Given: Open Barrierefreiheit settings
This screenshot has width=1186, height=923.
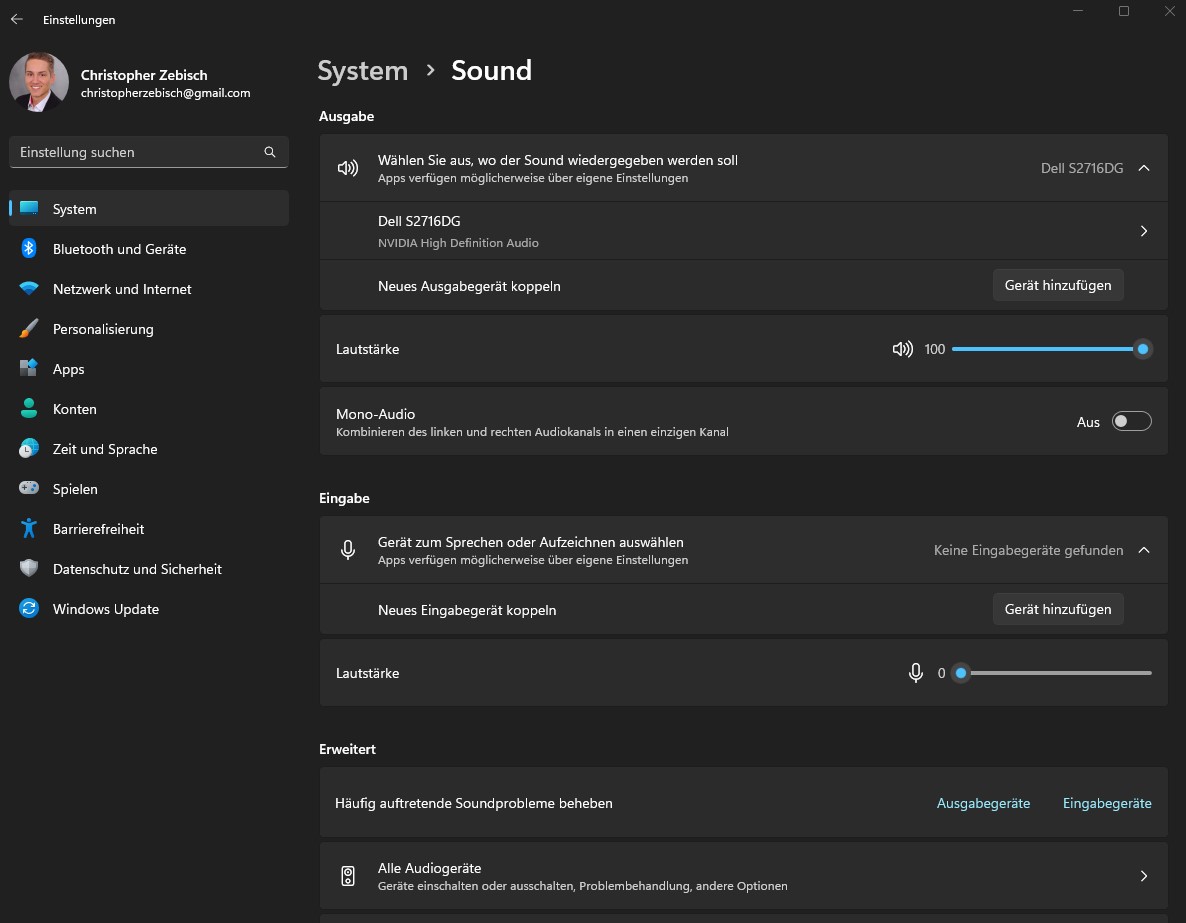Looking at the screenshot, I should coord(98,529).
